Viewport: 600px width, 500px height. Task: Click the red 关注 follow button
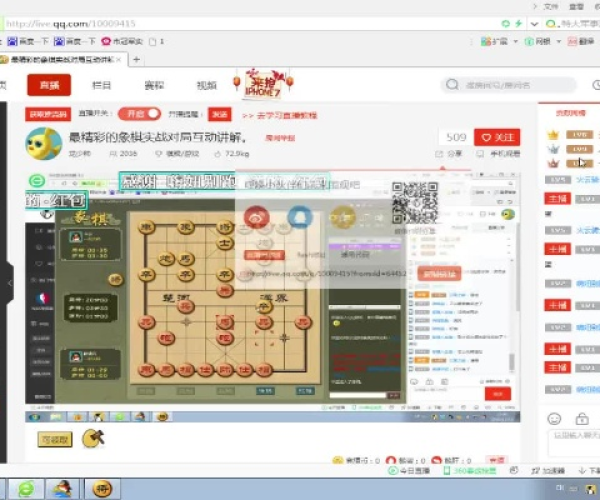click(497, 137)
